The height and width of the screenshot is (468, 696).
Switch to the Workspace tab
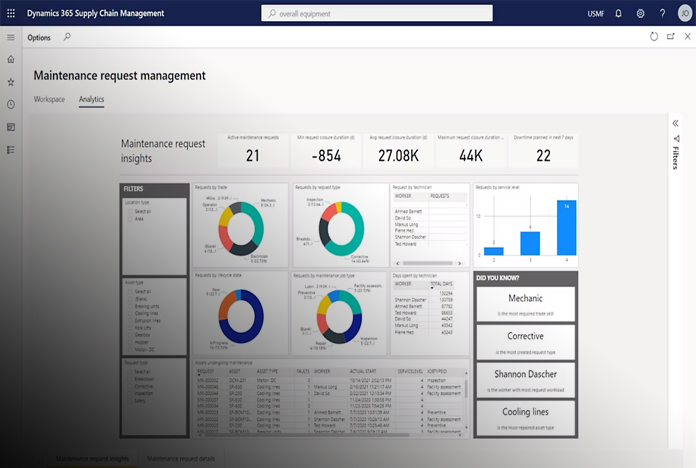(49, 100)
